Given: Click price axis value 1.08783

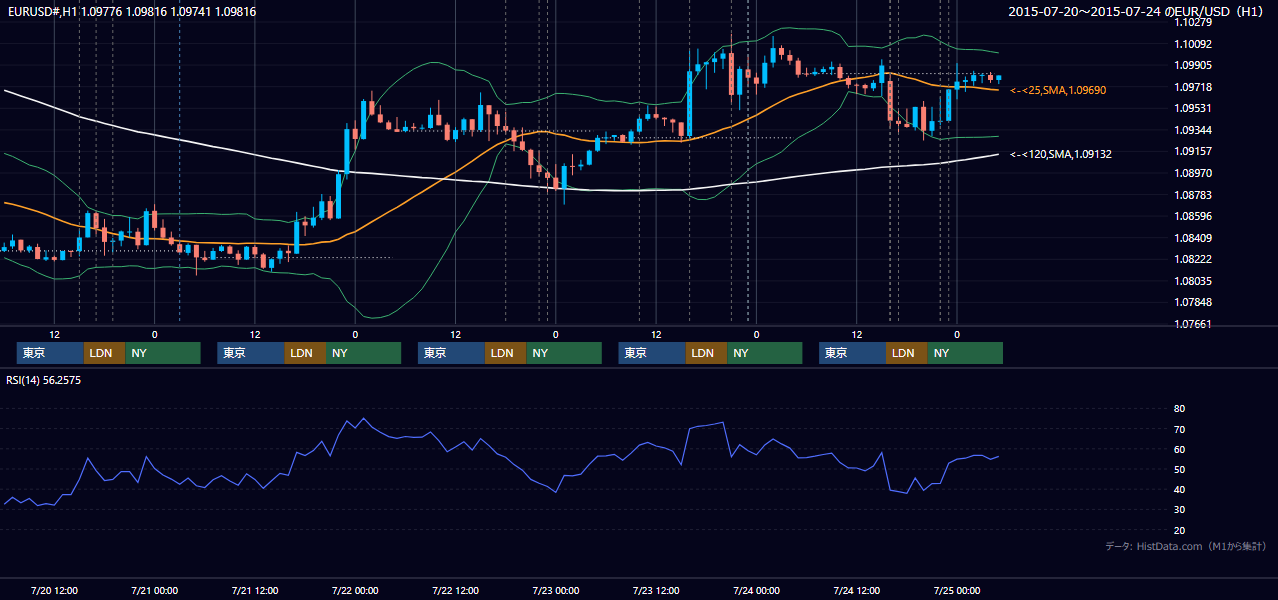Looking at the screenshot, I should point(1194,195).
